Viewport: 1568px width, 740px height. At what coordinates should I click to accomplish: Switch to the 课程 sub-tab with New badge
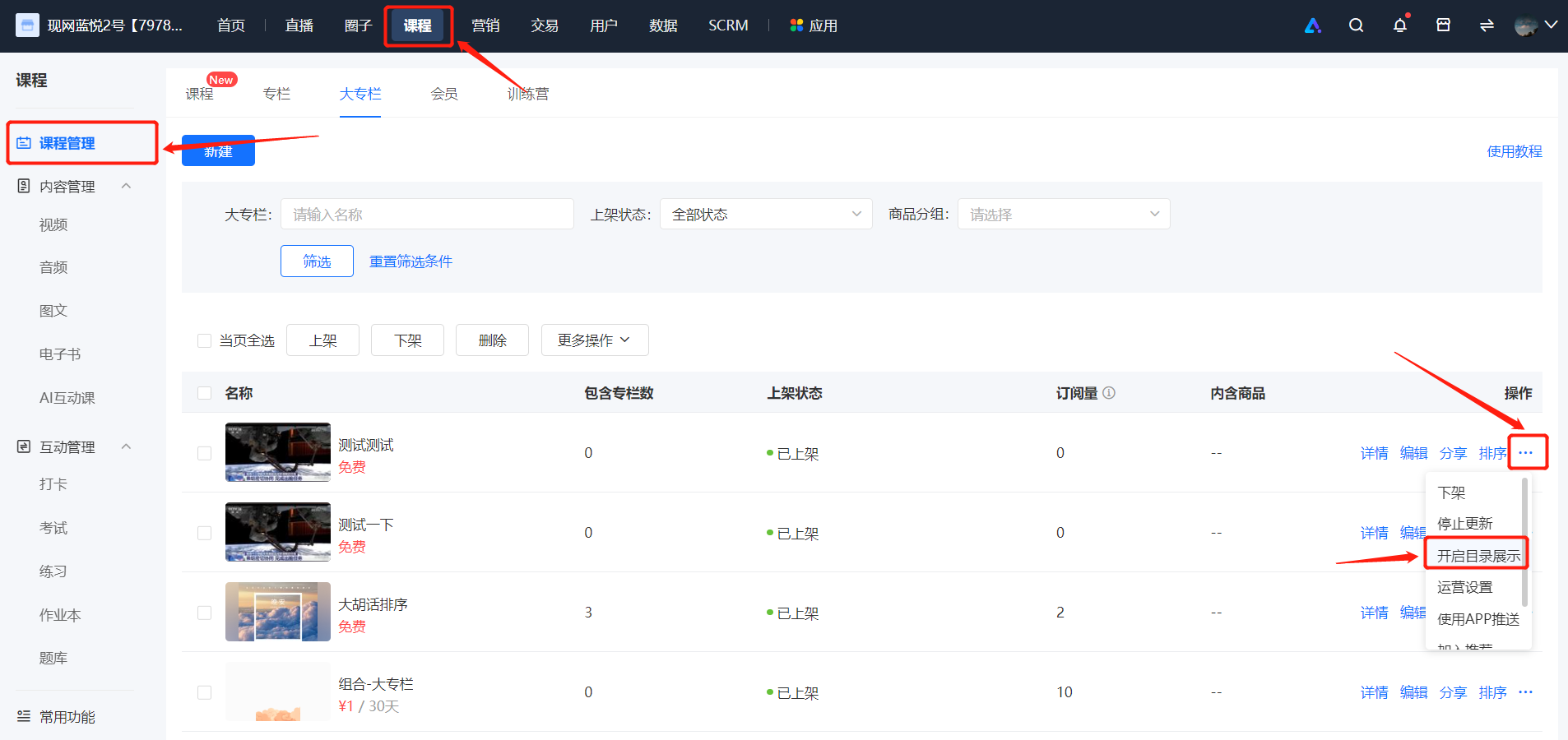coord(200,94)
